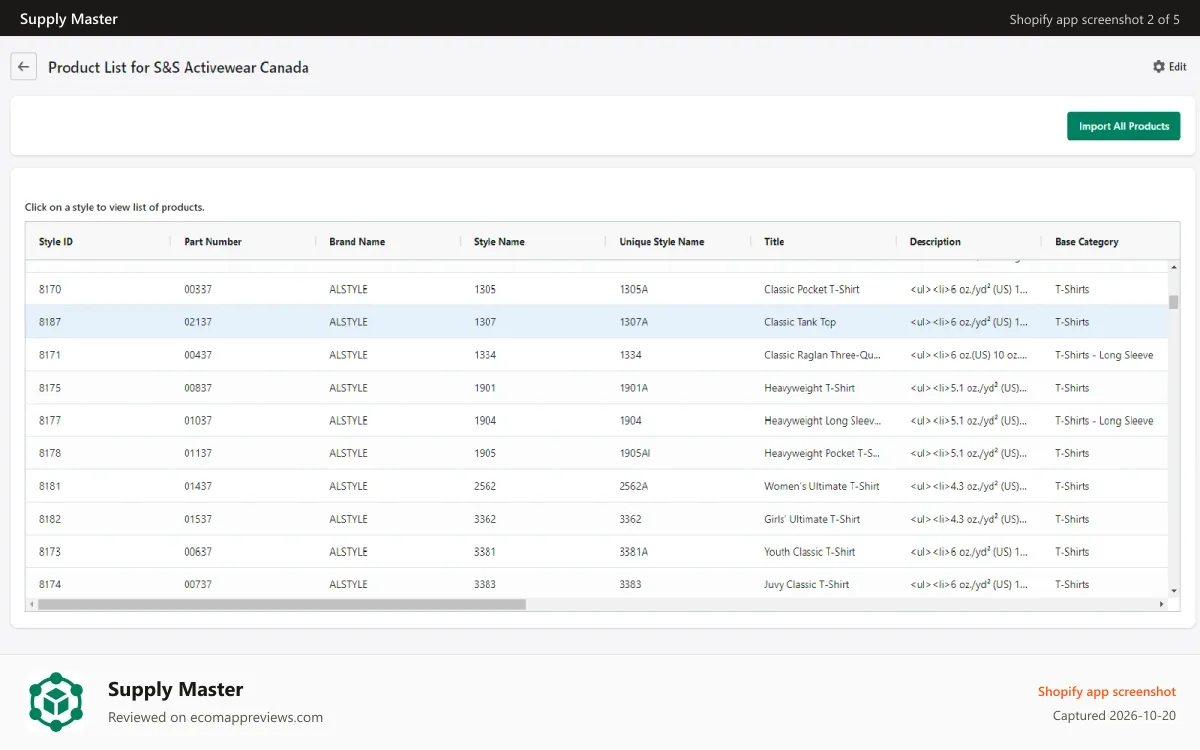Click the Product List page title
Viewport: 1200px width, 750px height.
[x=178, y=68]
